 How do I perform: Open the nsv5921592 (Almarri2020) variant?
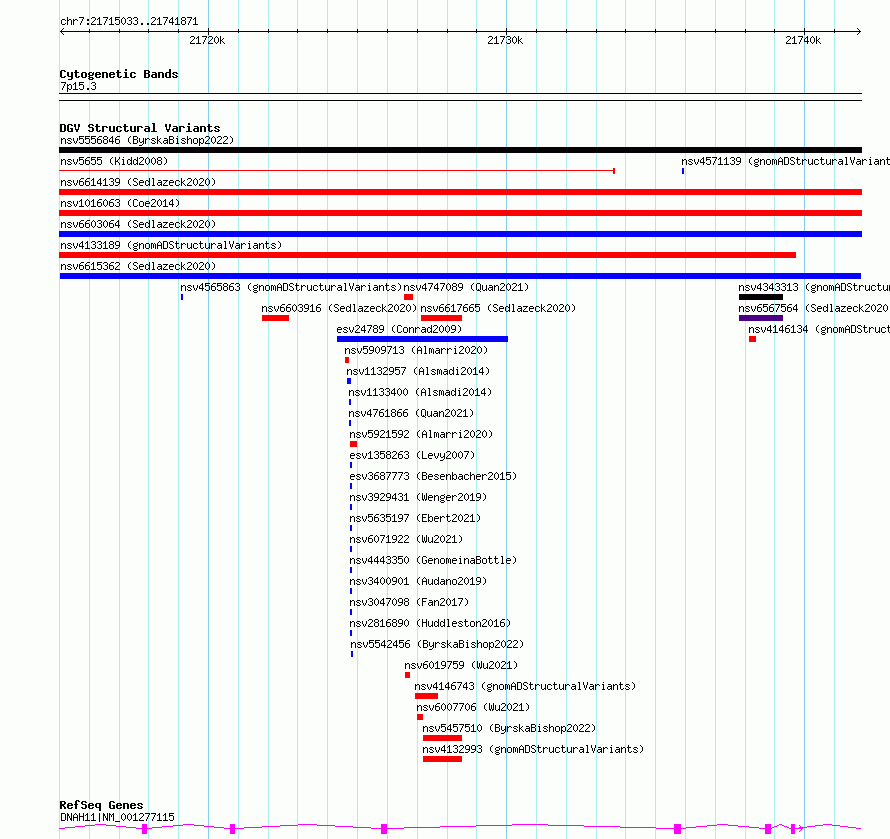(421, 434)
